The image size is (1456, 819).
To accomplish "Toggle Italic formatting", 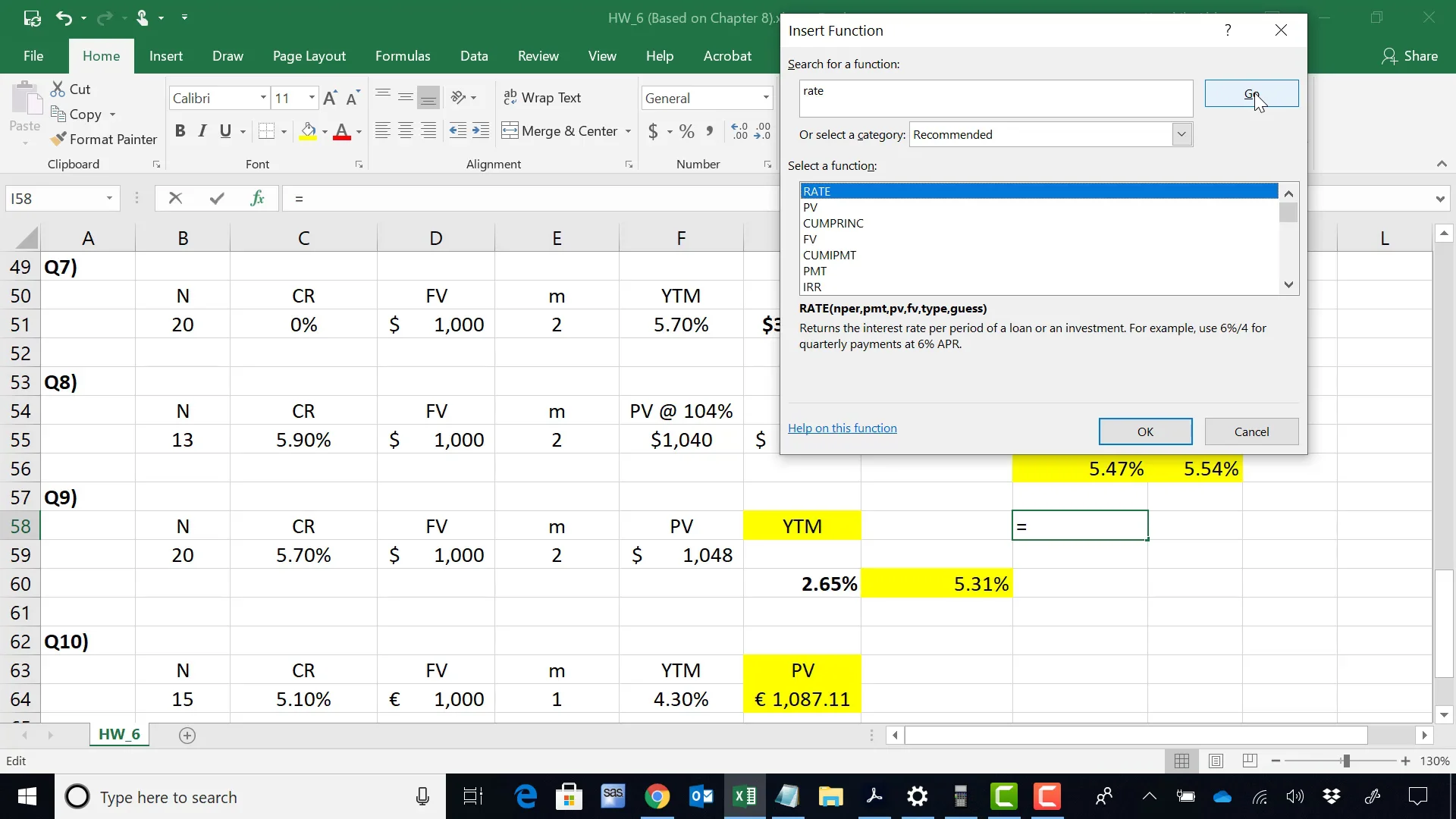I will (x=202, y=131).
